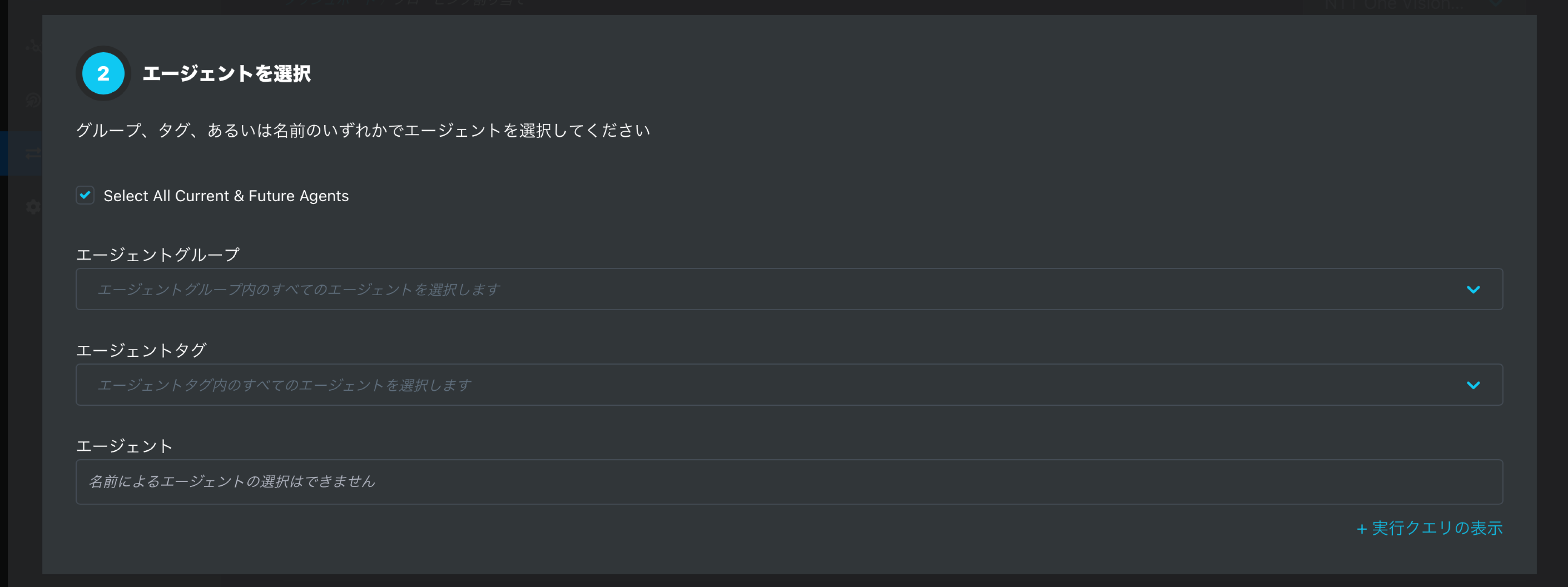This screenshot has width=1568, height=587.
Task: Select the transfer arrows icon in the sidebar
Action: 33,153
